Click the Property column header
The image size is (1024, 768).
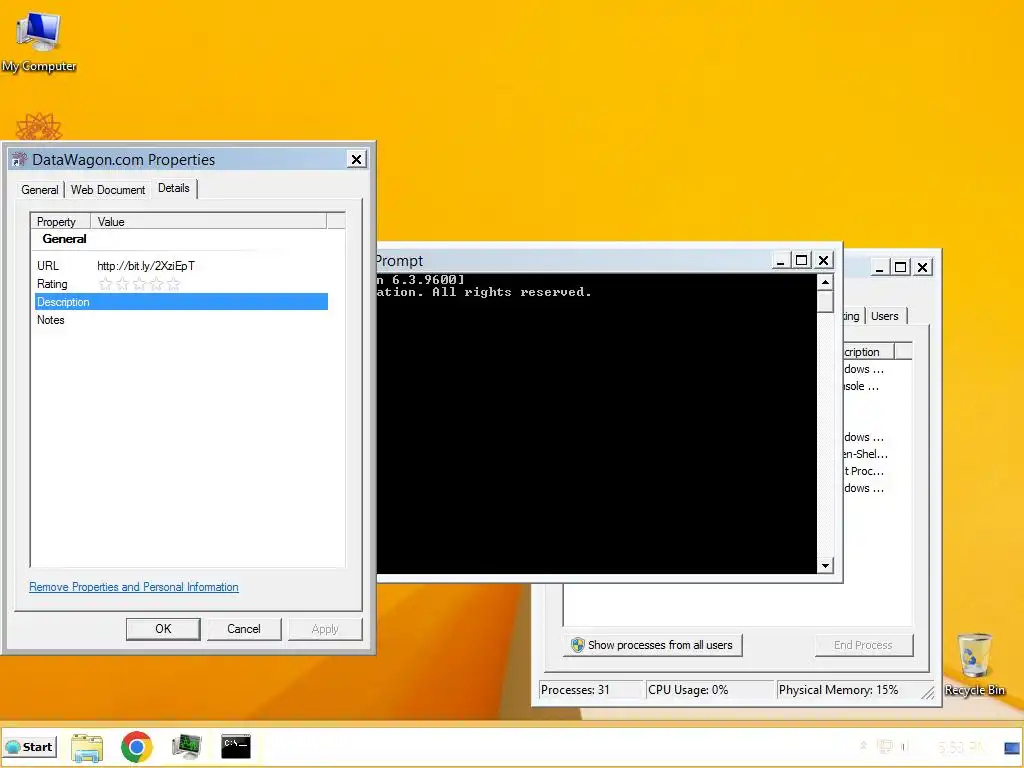pos(61,221)
